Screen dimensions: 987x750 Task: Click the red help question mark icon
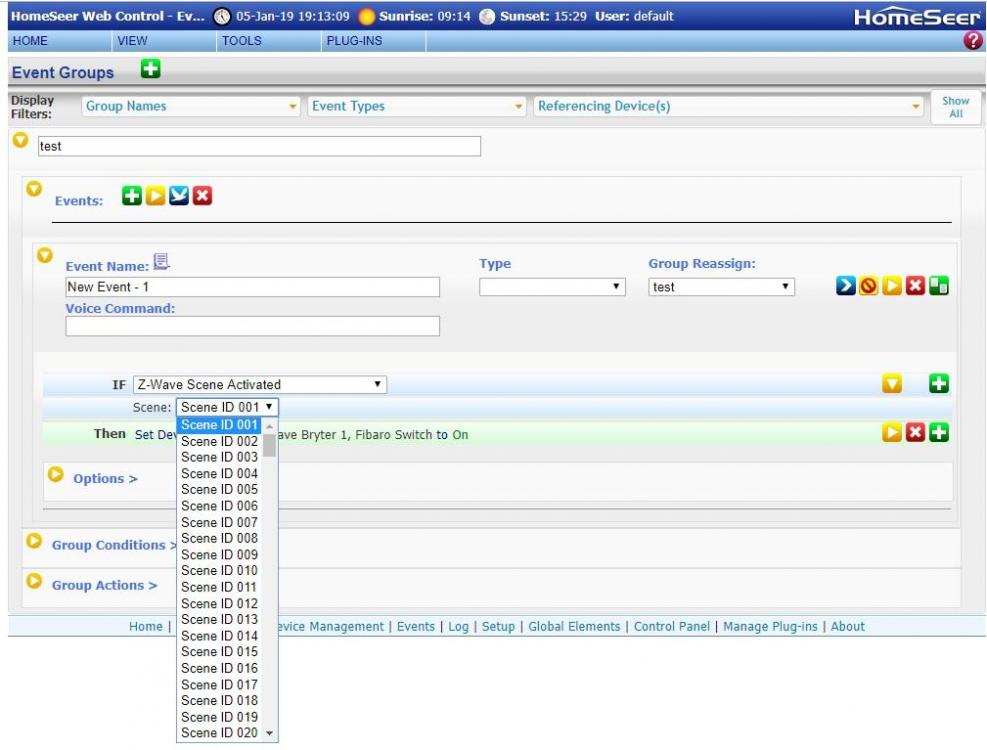pyautogui.click(x=973, y=41)
